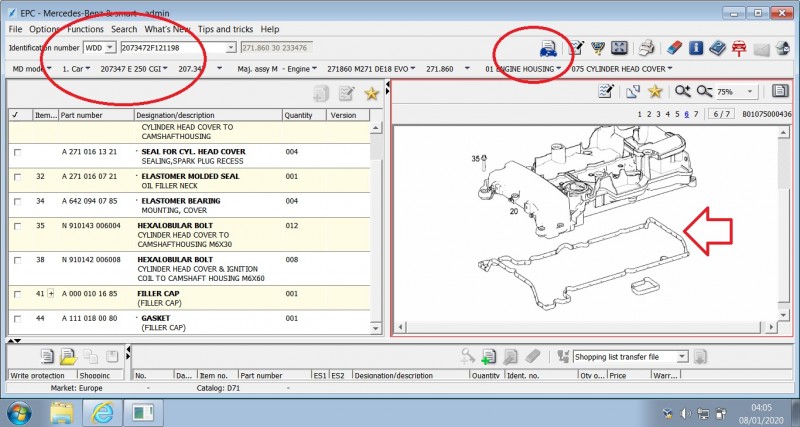Open the blue info icon
Viewport: 800px width, 427px height.
click(x=696, y=48)
